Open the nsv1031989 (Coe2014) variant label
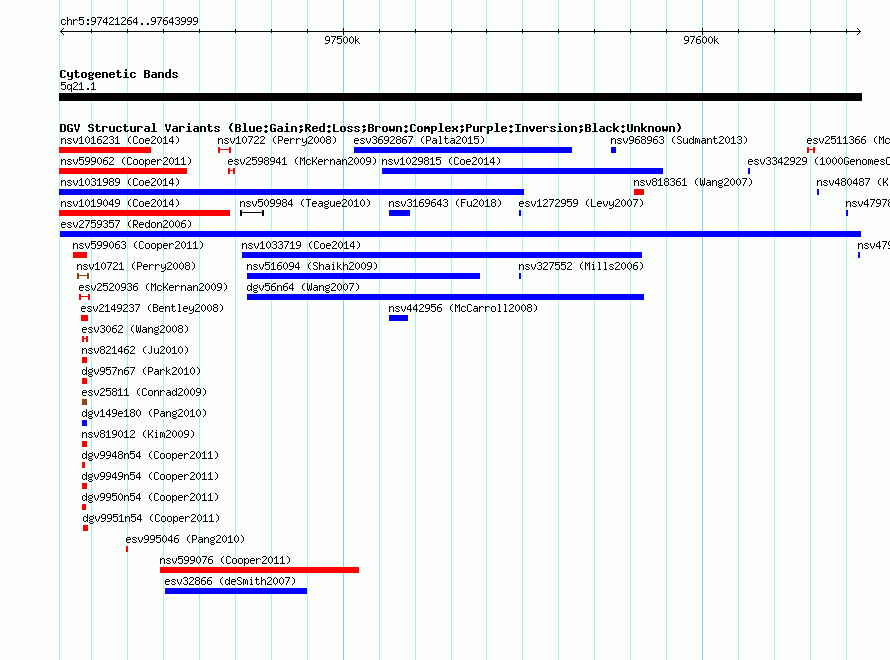This screenshot has width=890, height=660. 120,182
